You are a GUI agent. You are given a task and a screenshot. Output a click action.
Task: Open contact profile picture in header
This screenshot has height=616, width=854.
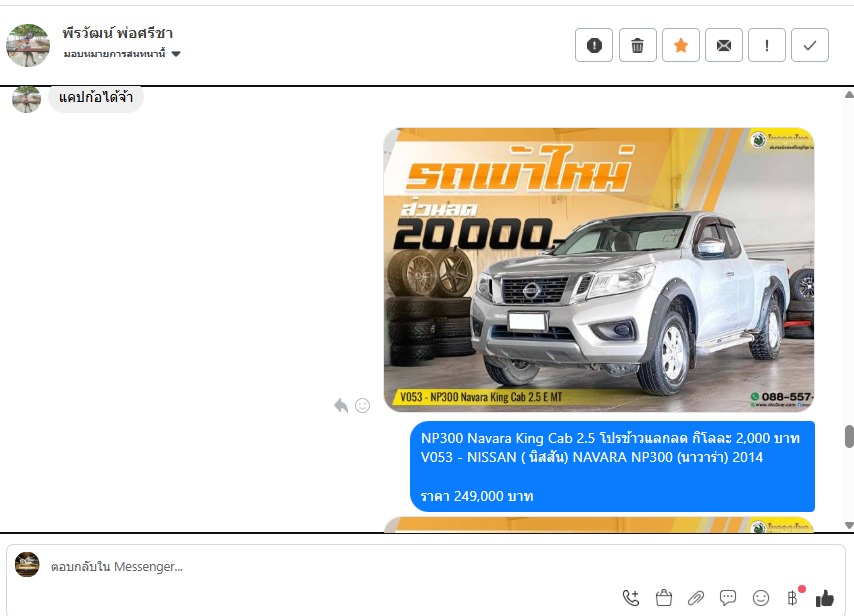pos(28,45)
